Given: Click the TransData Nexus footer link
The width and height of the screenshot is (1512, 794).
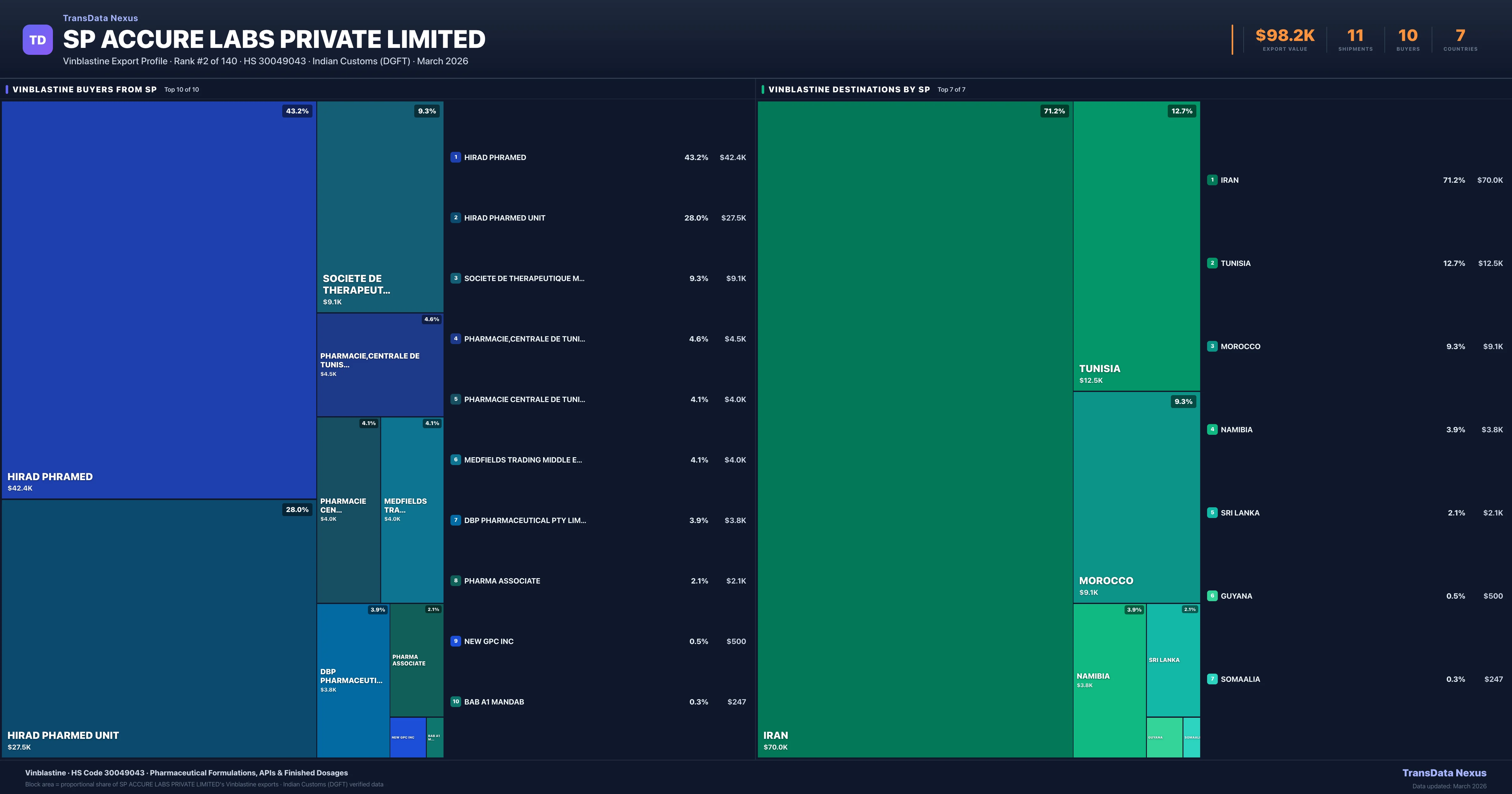Looking at the screenshot, I should pyautogui.click(x=1444, y=773).
